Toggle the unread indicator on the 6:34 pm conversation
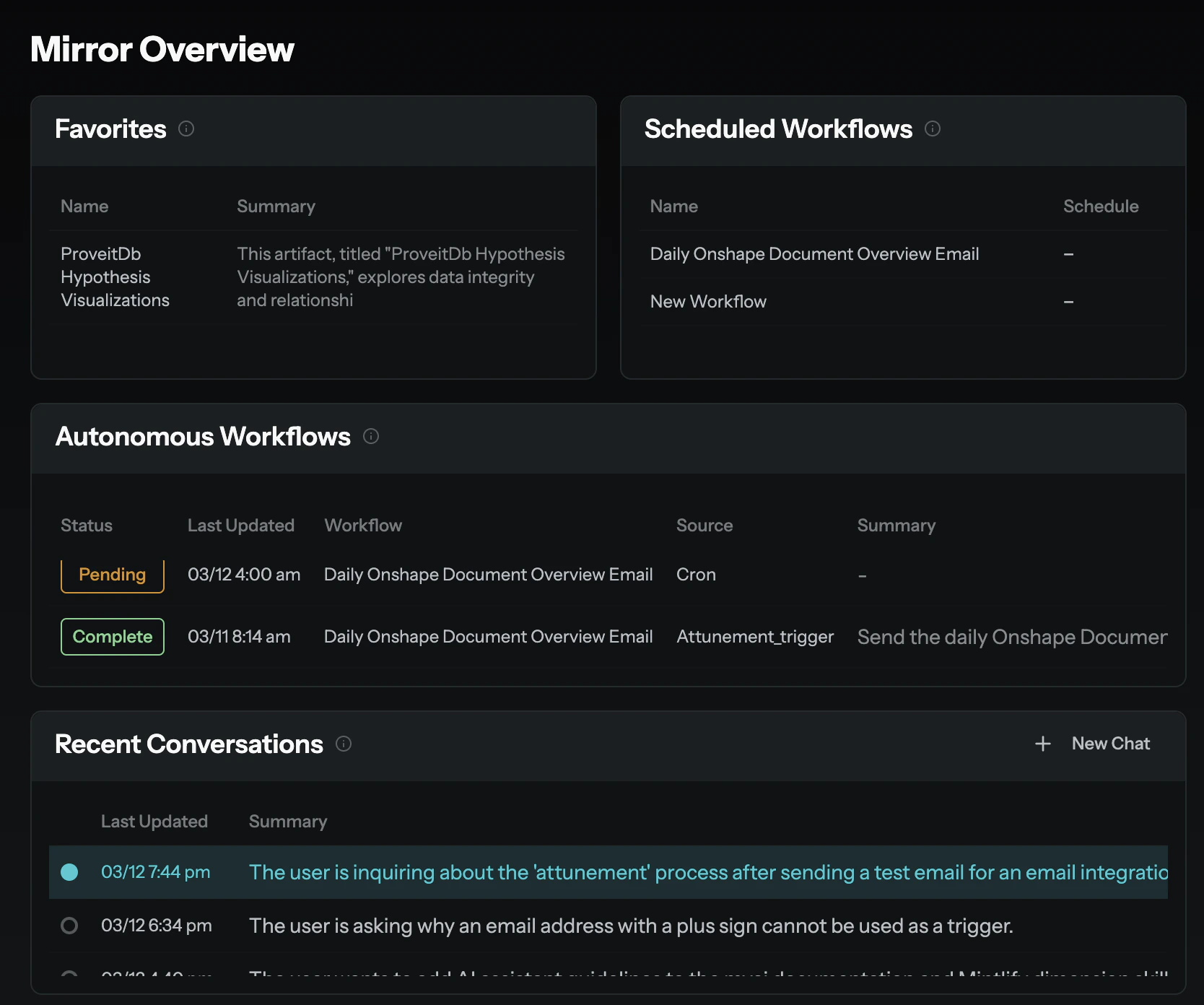 [x=69, y=925]
